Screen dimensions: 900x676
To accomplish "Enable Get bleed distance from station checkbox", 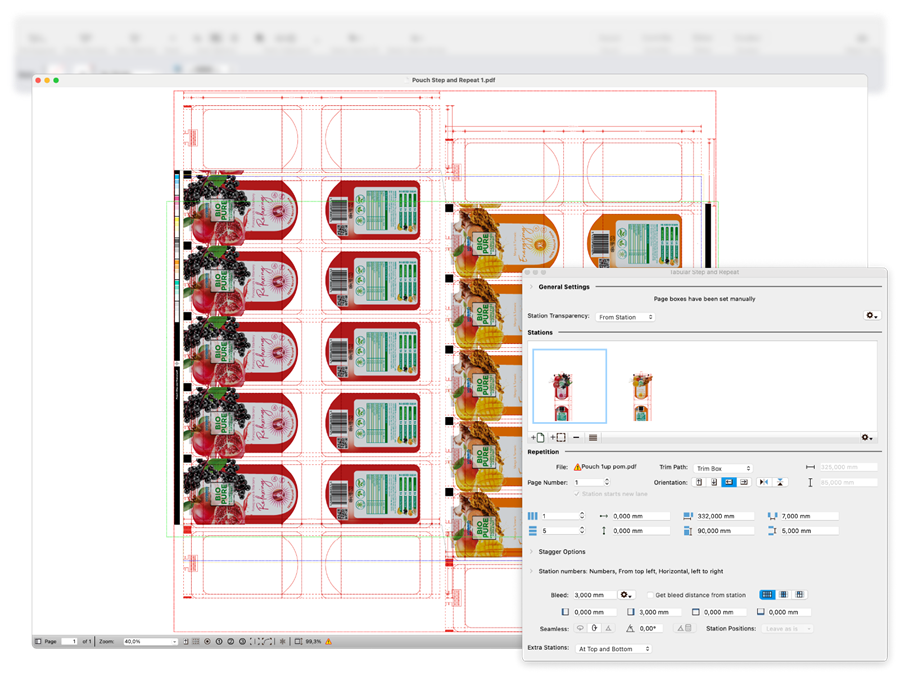I will click(x=650, y=595).
